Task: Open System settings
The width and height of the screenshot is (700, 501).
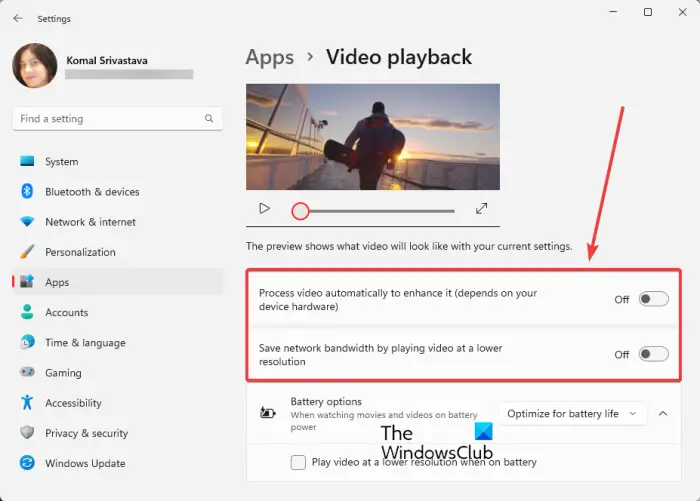Action: 118,162
